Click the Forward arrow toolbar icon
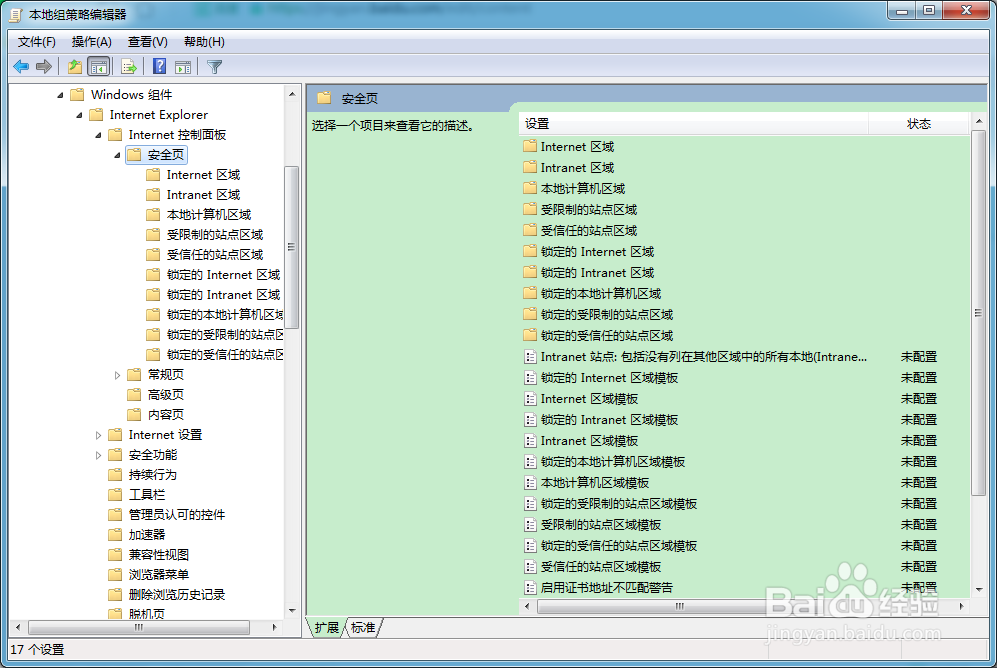 coord(44,66)
